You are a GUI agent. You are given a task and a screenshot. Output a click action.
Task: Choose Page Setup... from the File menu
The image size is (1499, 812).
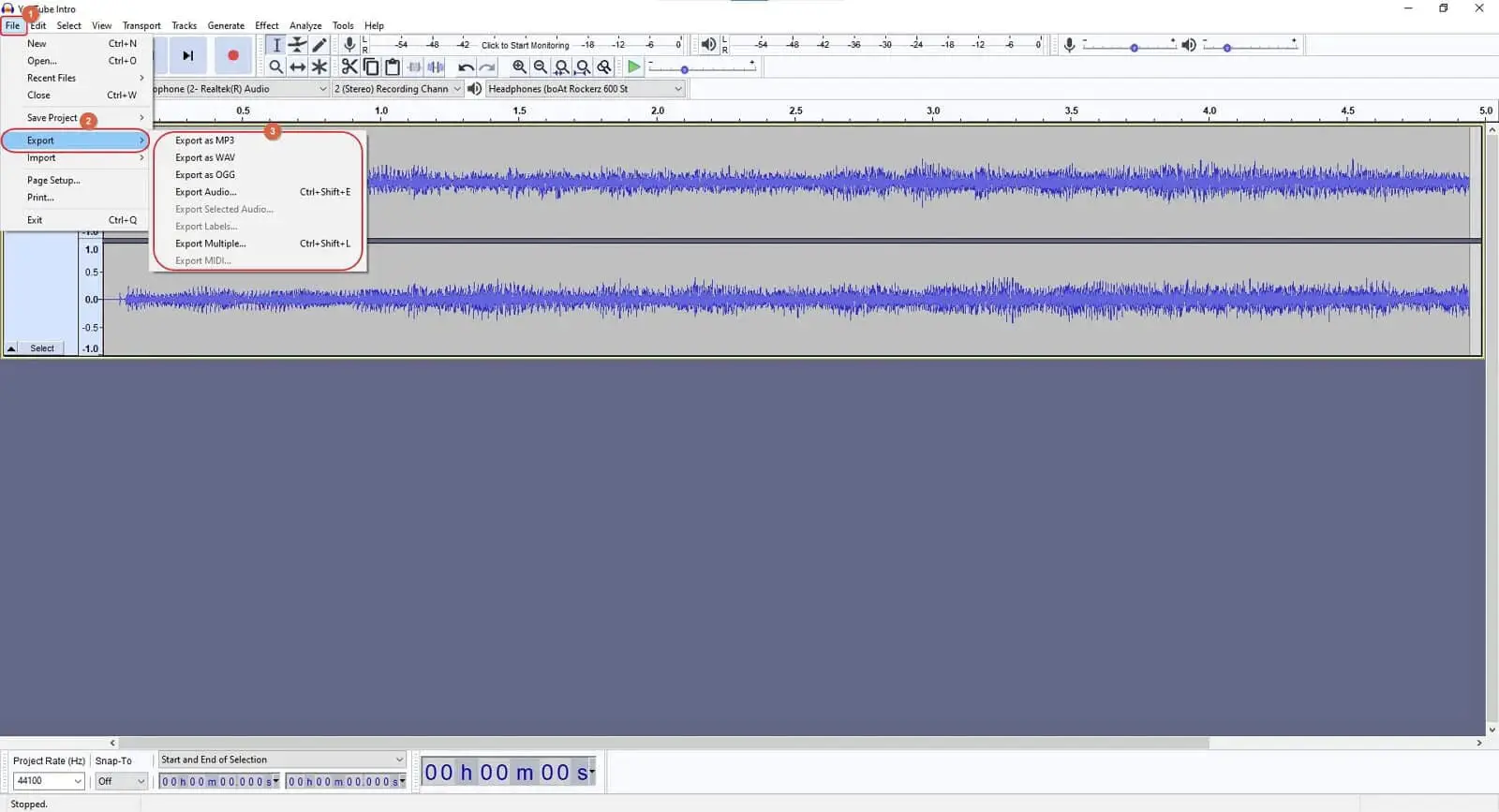click(x=77, y=180)
